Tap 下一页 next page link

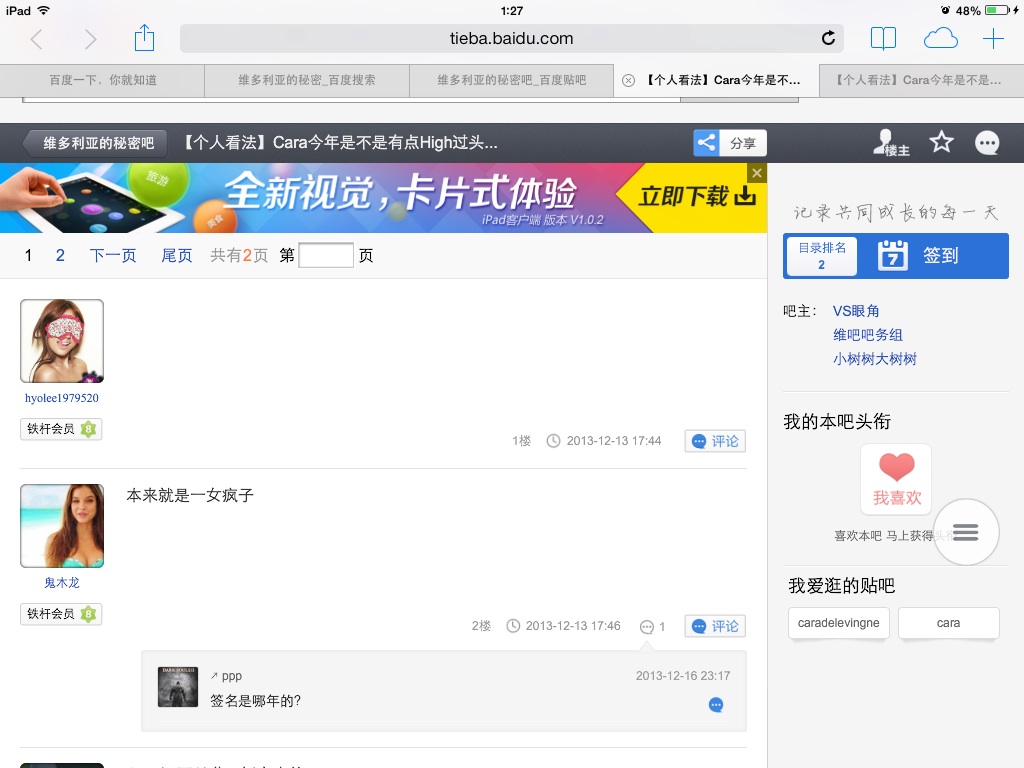coord(113,255)
